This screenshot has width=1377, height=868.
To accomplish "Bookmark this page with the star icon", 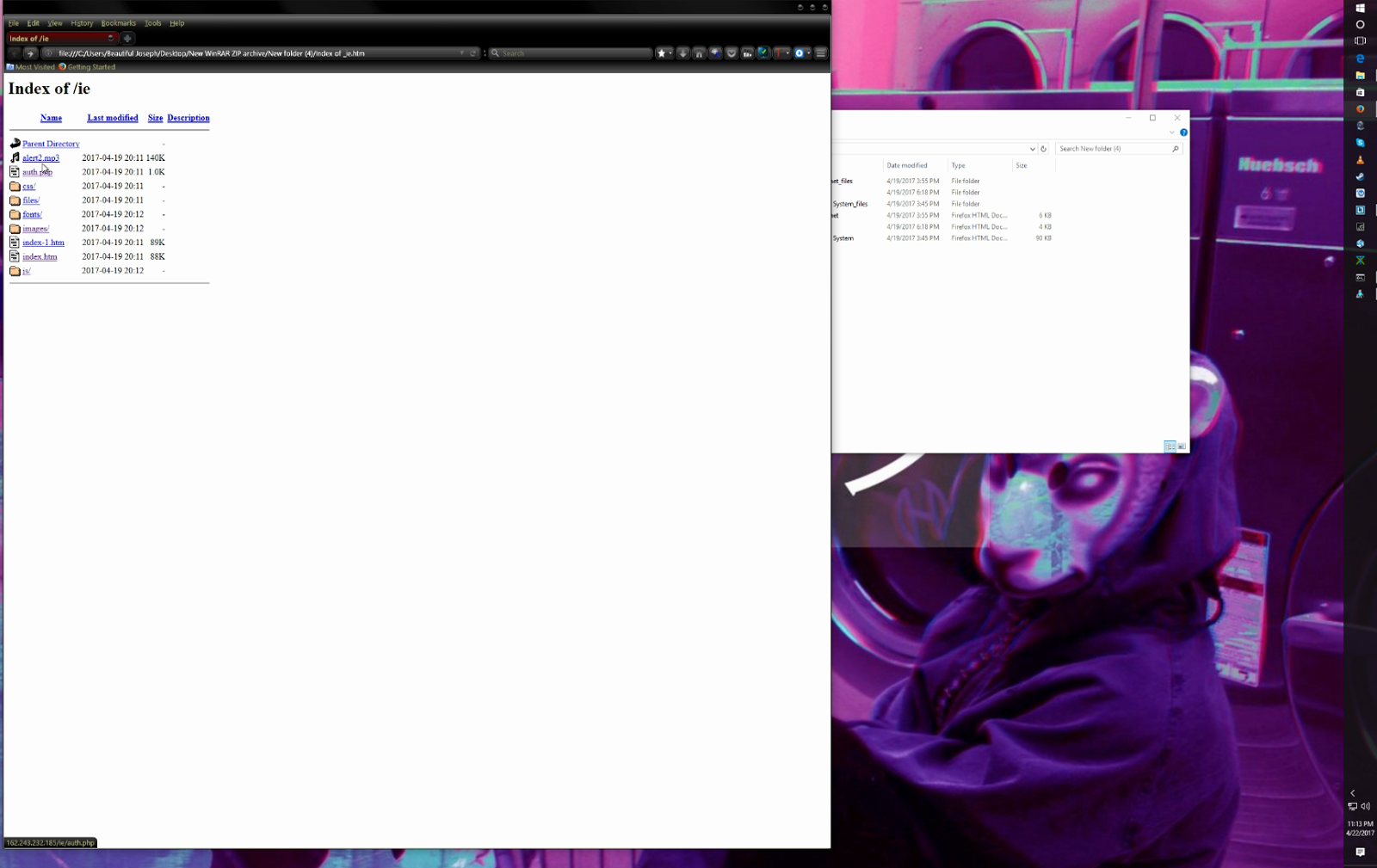I will (661, 53).
